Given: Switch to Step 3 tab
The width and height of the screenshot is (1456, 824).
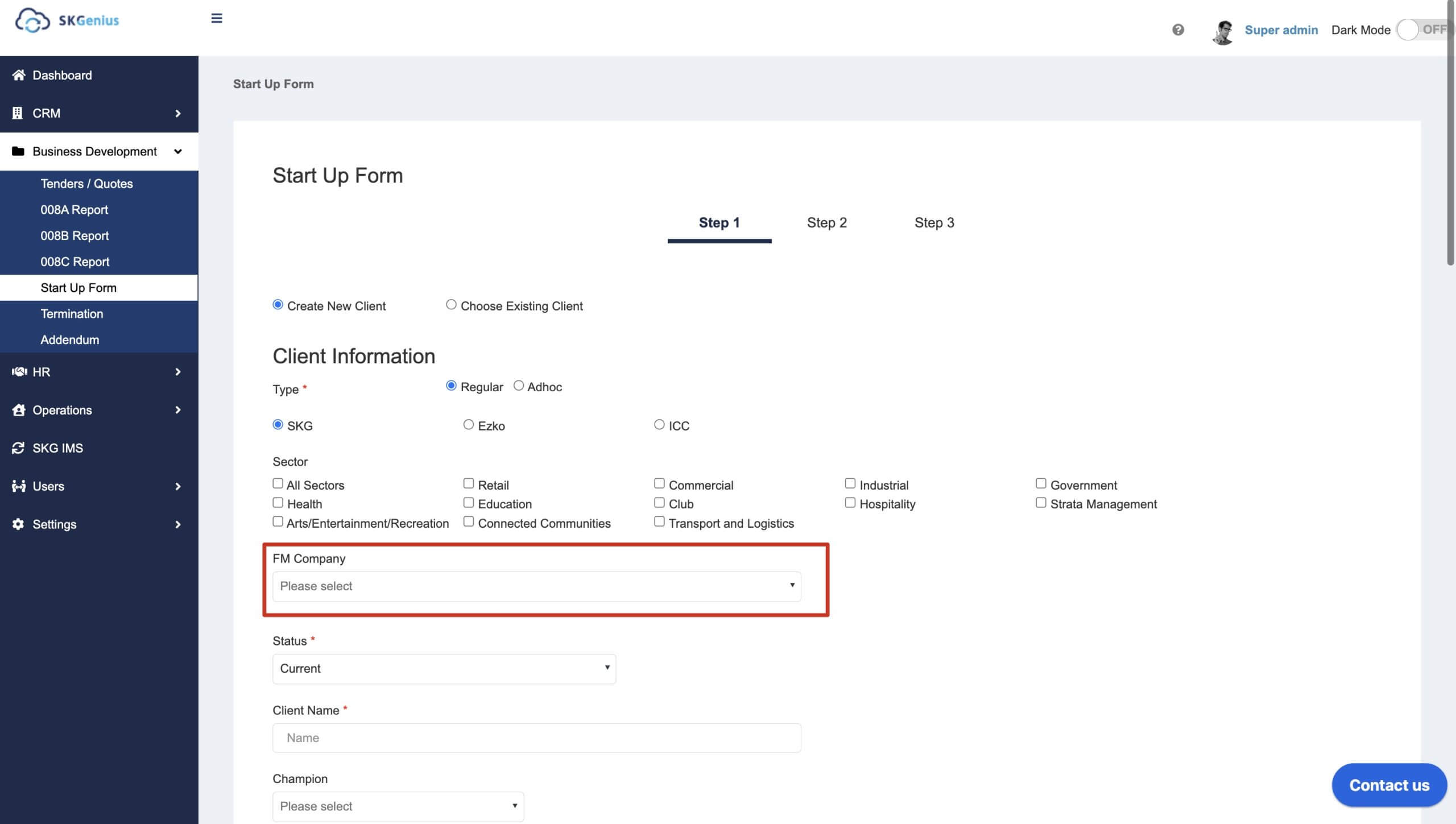Looking at the screenshot, I should pyautogui.click(x=934, y=223).
